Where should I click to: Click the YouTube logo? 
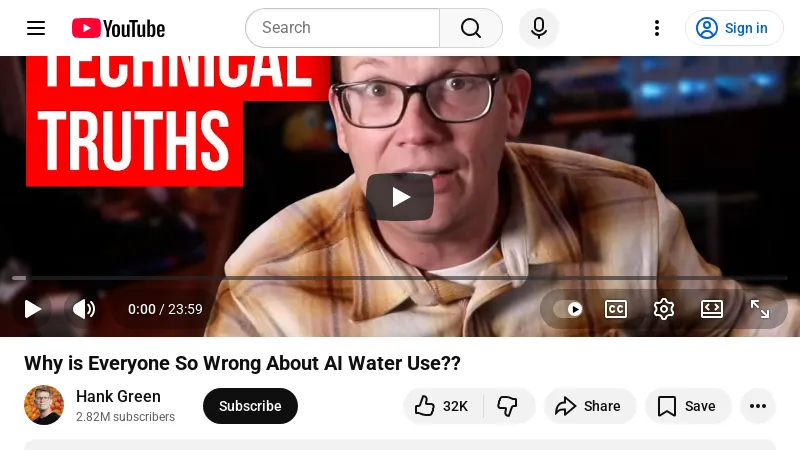click(x=118, y=28)
